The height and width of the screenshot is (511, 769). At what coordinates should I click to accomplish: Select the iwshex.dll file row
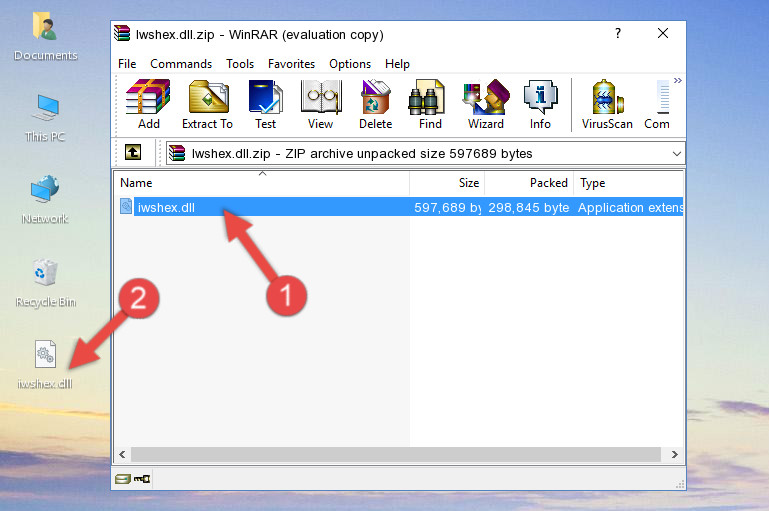[399, 207]
